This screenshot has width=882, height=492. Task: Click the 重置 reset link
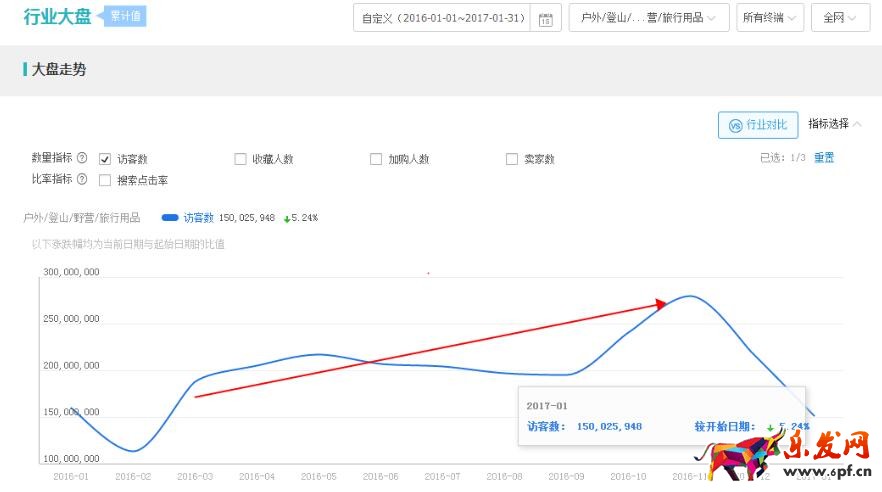824,157
